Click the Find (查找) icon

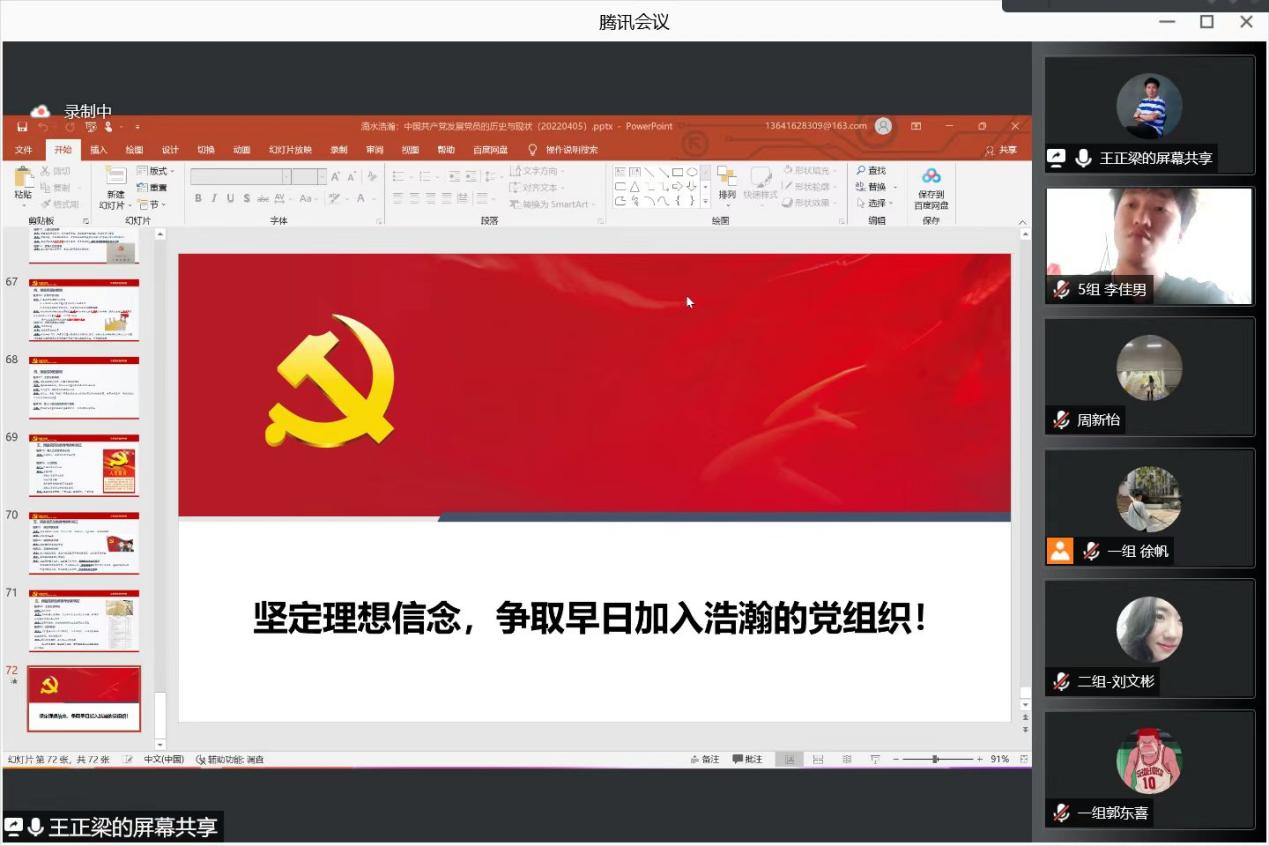(x=870, y=171)
